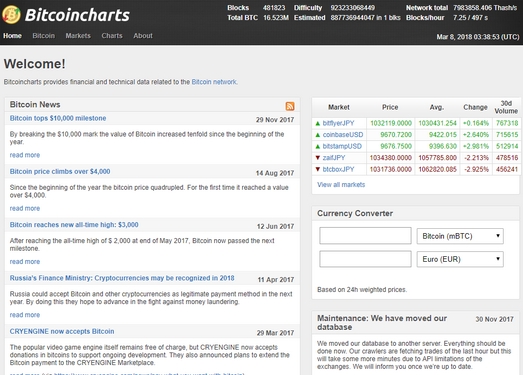This screenshot has height=375, width=523.
Task: Open the zaifJPY market link
Action: [334, 158]
